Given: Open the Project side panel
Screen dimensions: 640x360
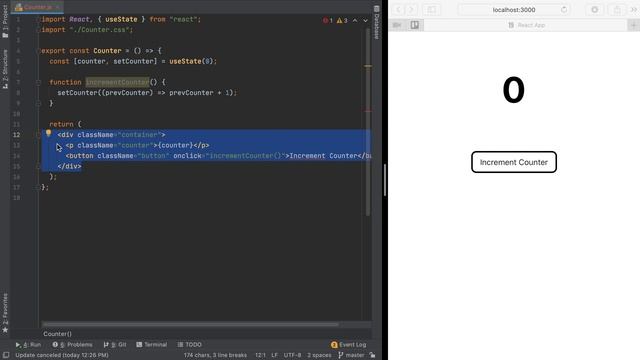Looking at the screenshot, I should pyautogui.click(x=5, y=21).
